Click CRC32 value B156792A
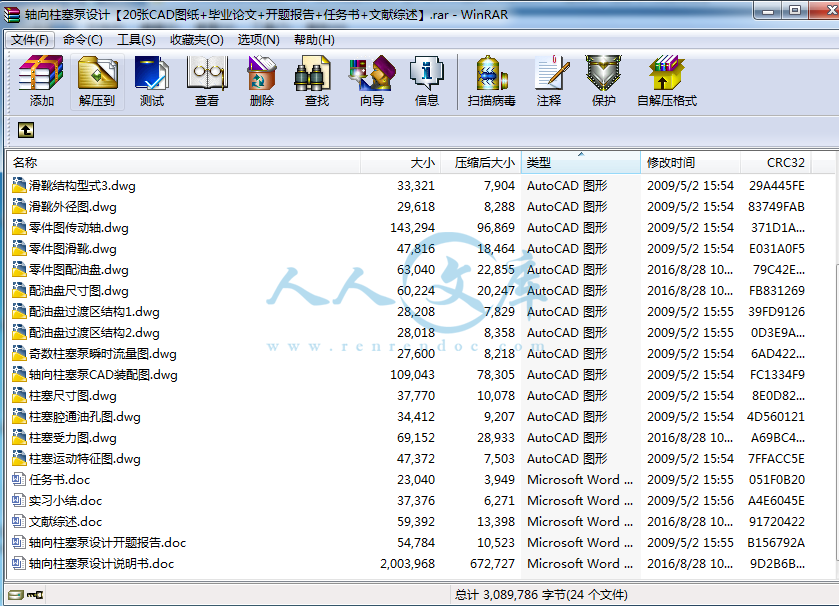 (776, 542)
